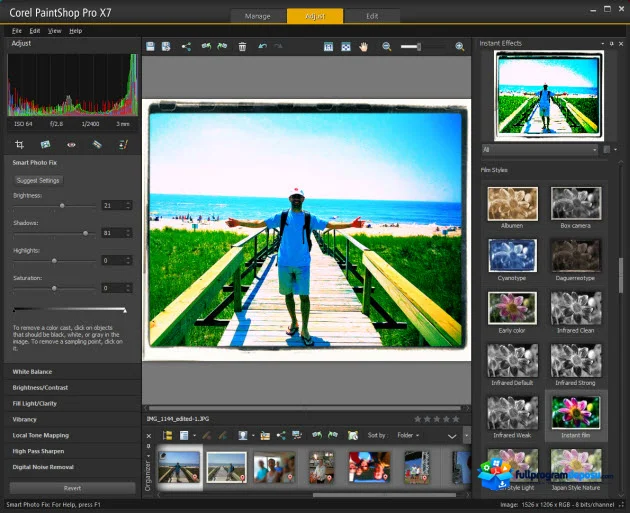Select the second Organizer boardwalk thumbnail
The width and height of the screenshot is (630, 513).
tap(227, 467)
